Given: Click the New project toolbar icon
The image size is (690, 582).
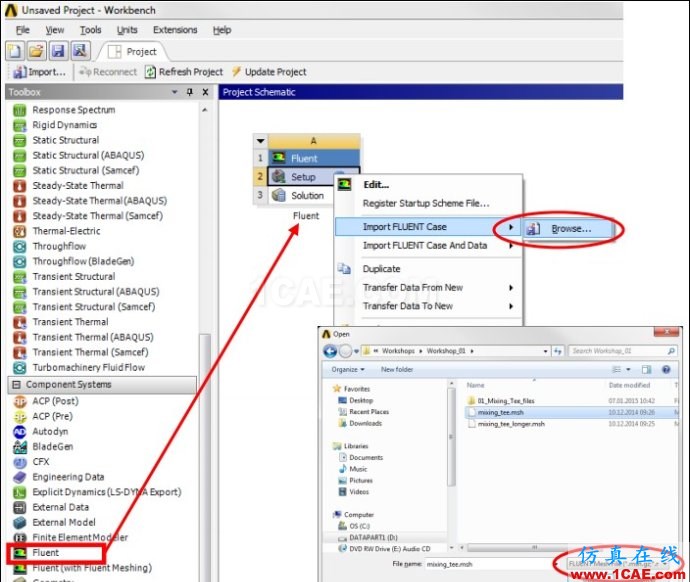Looking at the screenshot, I should 15,51.
